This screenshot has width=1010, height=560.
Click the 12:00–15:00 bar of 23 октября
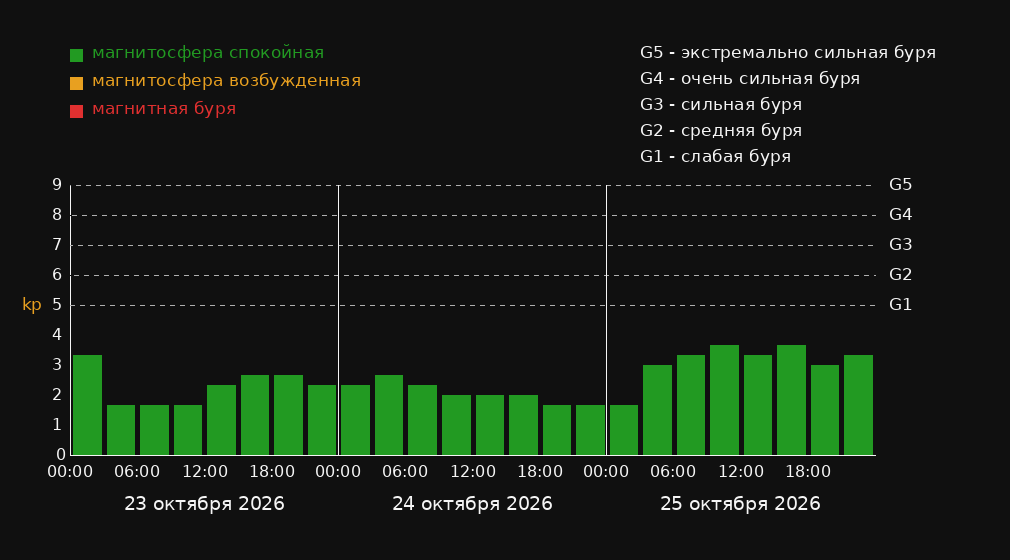222,420
